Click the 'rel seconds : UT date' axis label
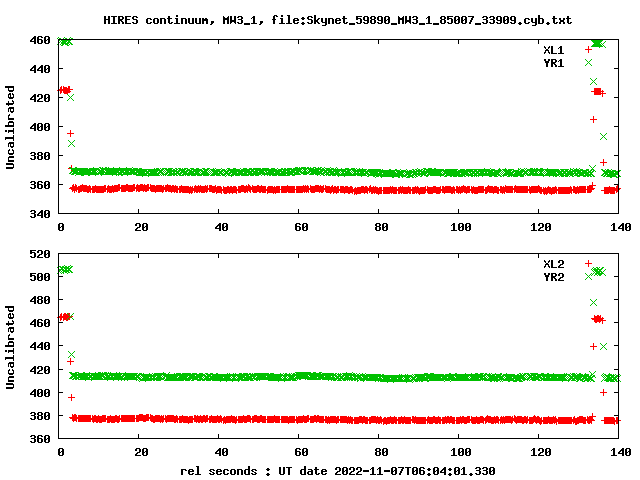Viewport: 640px width, 480px height. (x=338, y=471)
